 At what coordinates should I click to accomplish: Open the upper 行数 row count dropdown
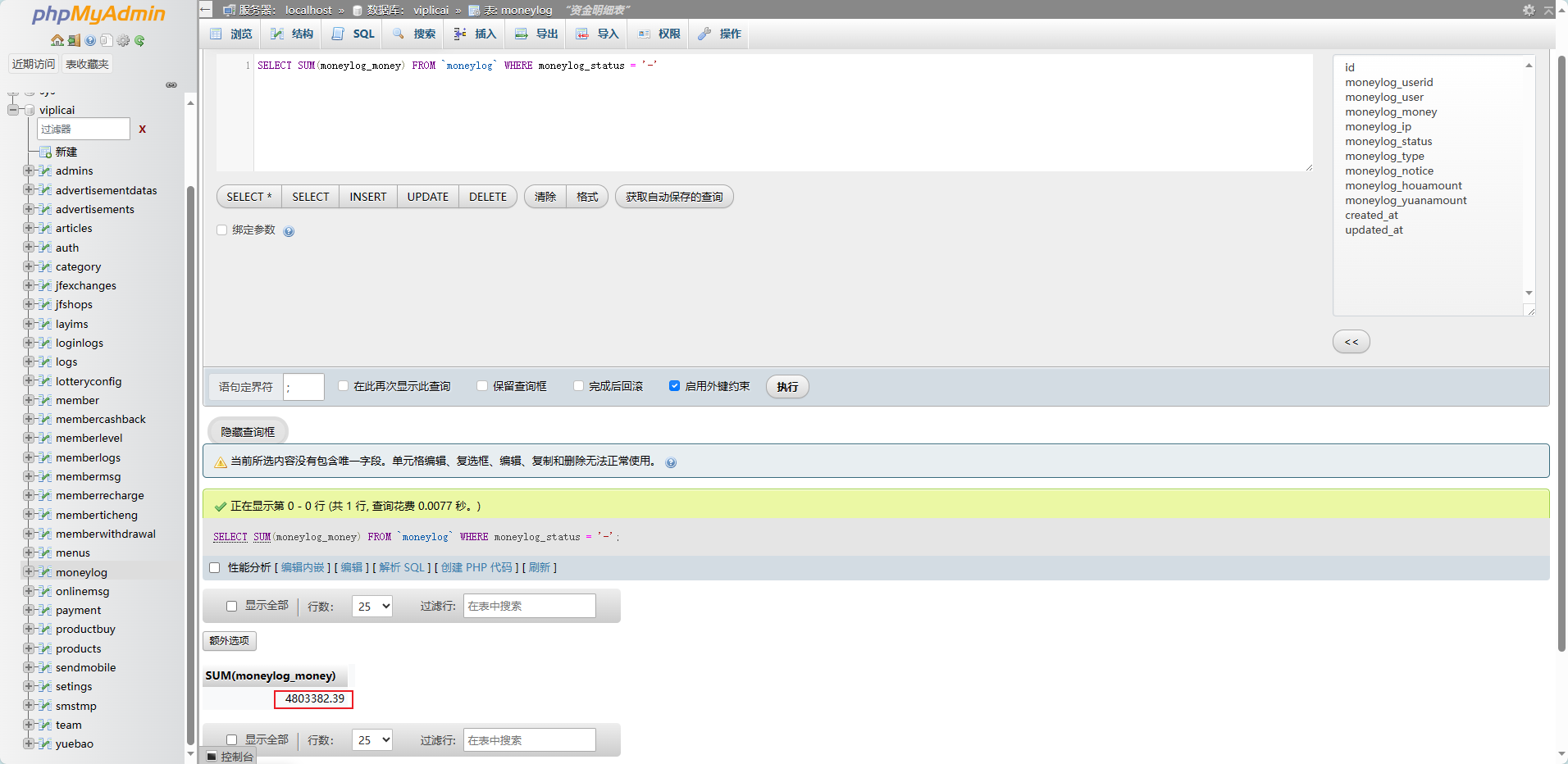[372, 607]
